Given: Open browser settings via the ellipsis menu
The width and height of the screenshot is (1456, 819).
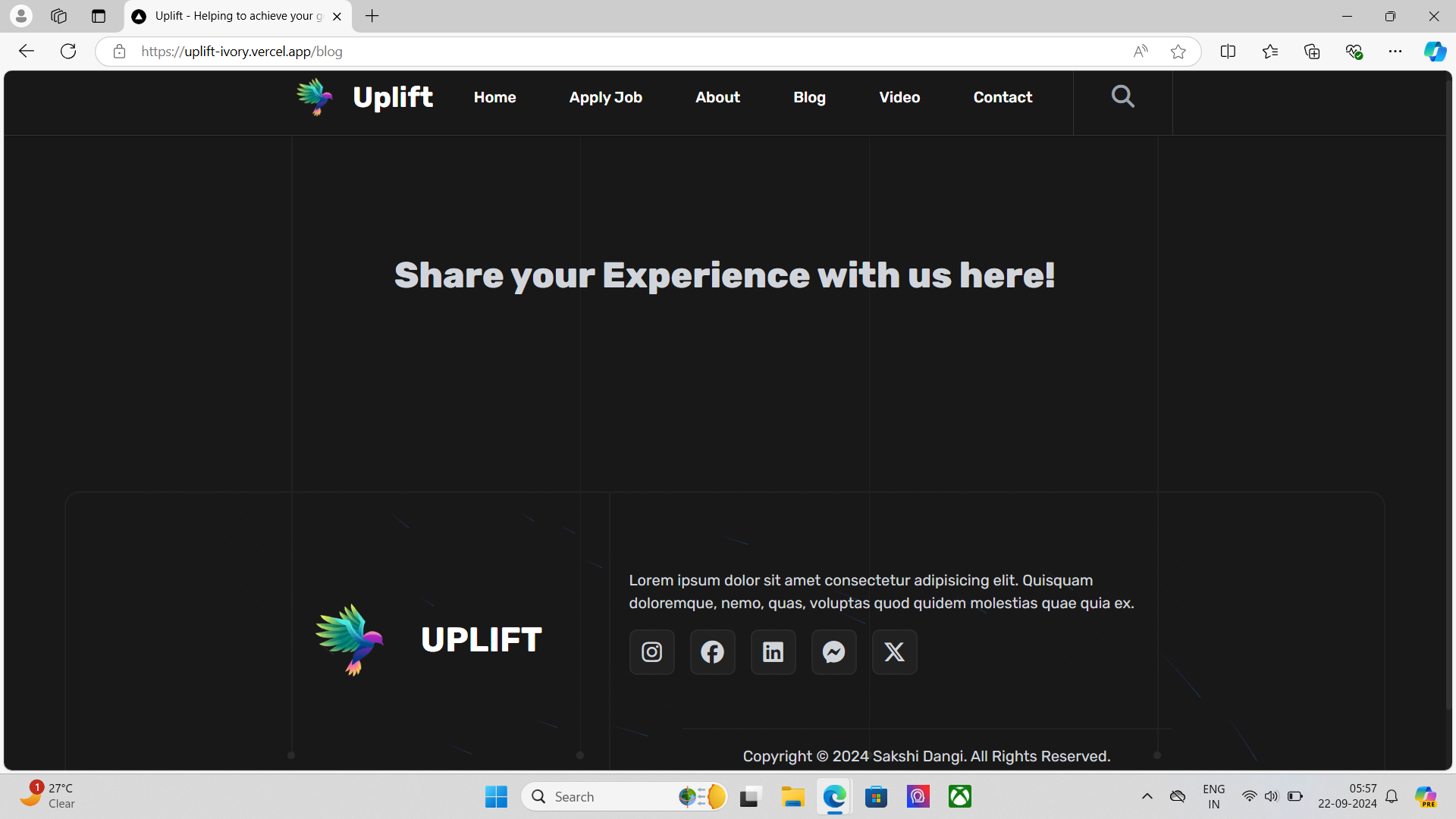Looking at the screenshot, I should (1396, 51).
